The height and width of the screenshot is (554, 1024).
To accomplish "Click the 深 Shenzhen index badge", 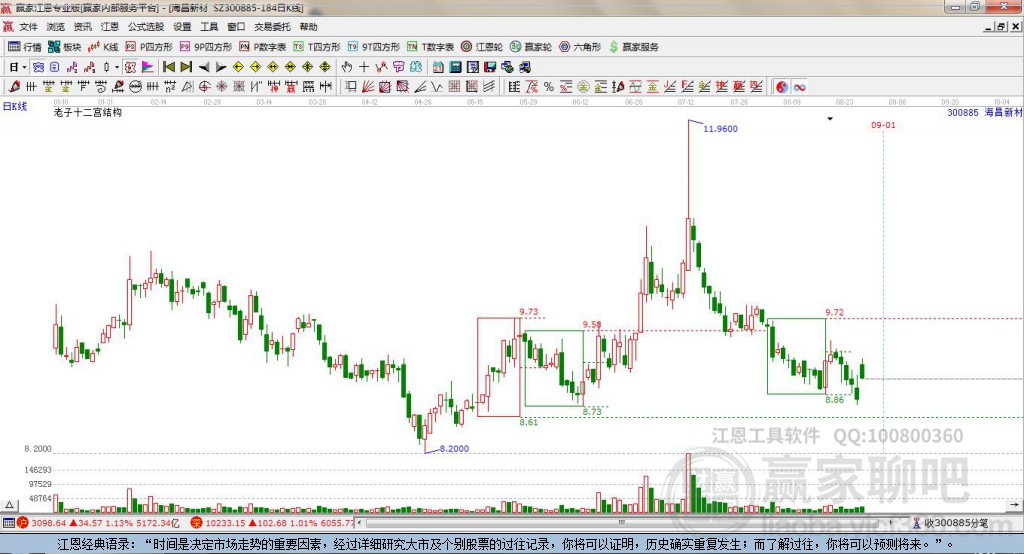I will pos(197,523).
